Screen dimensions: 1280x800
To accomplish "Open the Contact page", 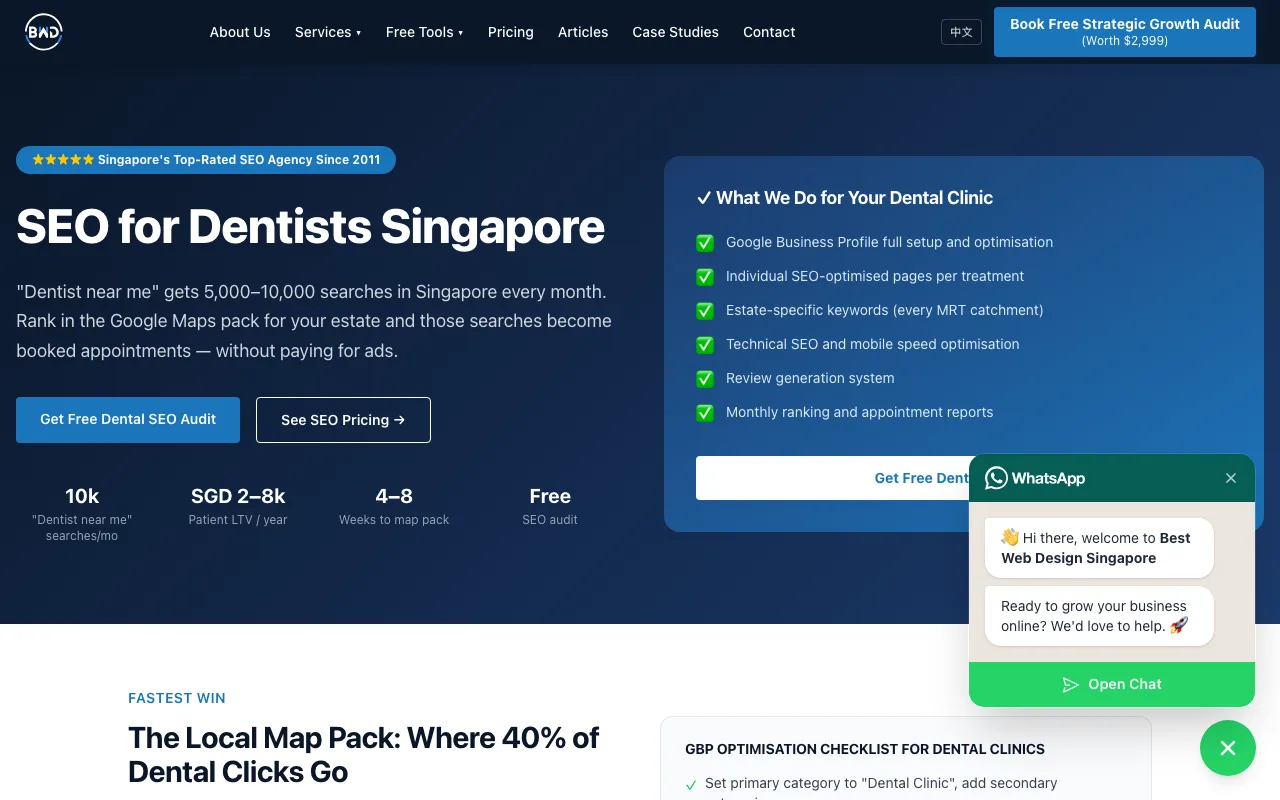I will pos(769,32).
